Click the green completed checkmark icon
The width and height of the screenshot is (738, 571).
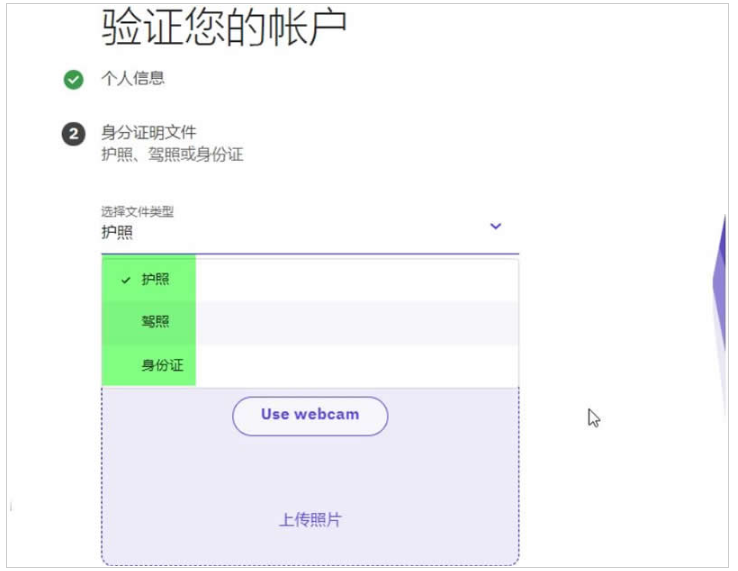coord(73,80)
